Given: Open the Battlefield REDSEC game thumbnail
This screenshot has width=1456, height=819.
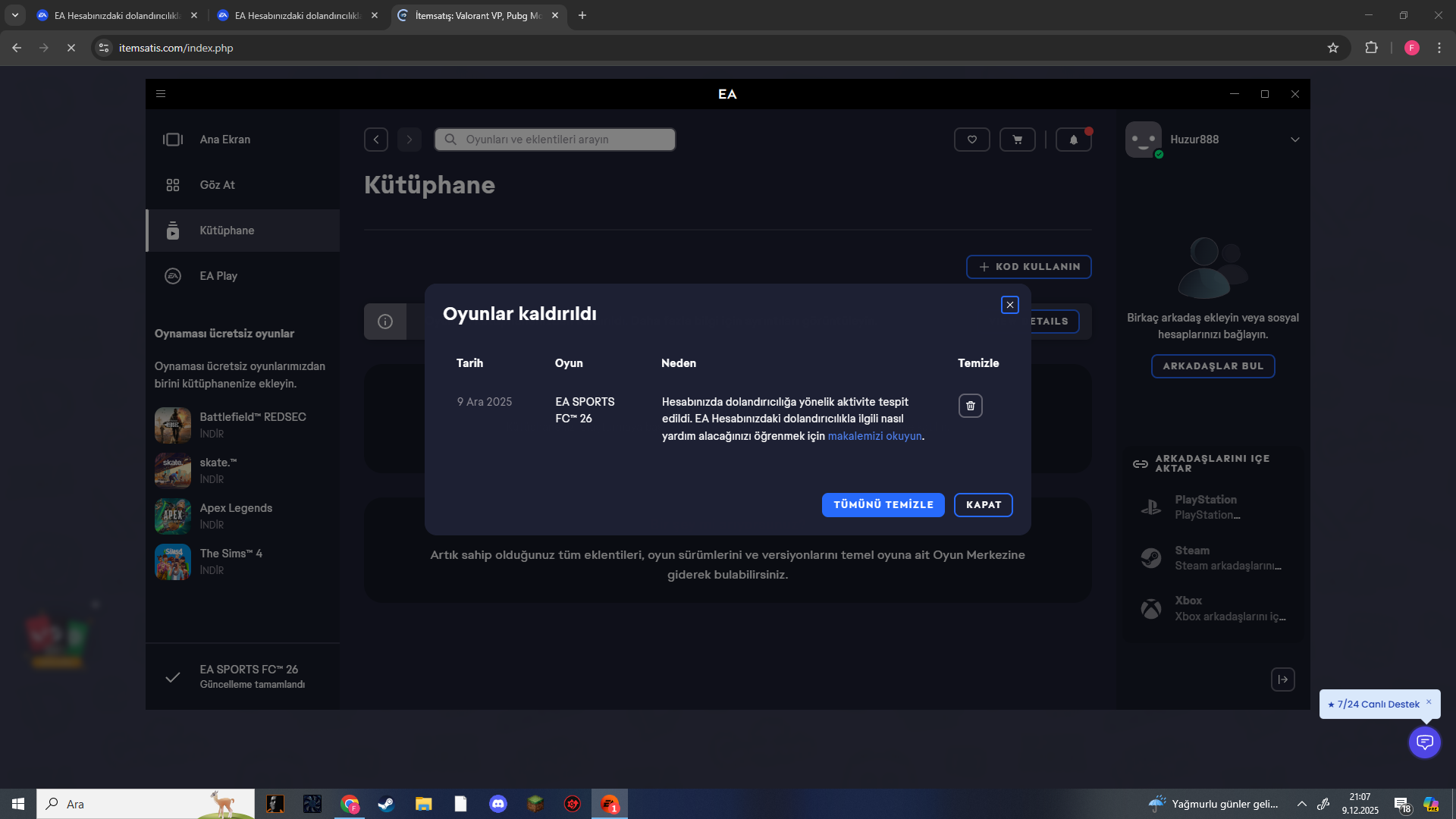Looking at the screenshot, I should [x=173, y=425].
